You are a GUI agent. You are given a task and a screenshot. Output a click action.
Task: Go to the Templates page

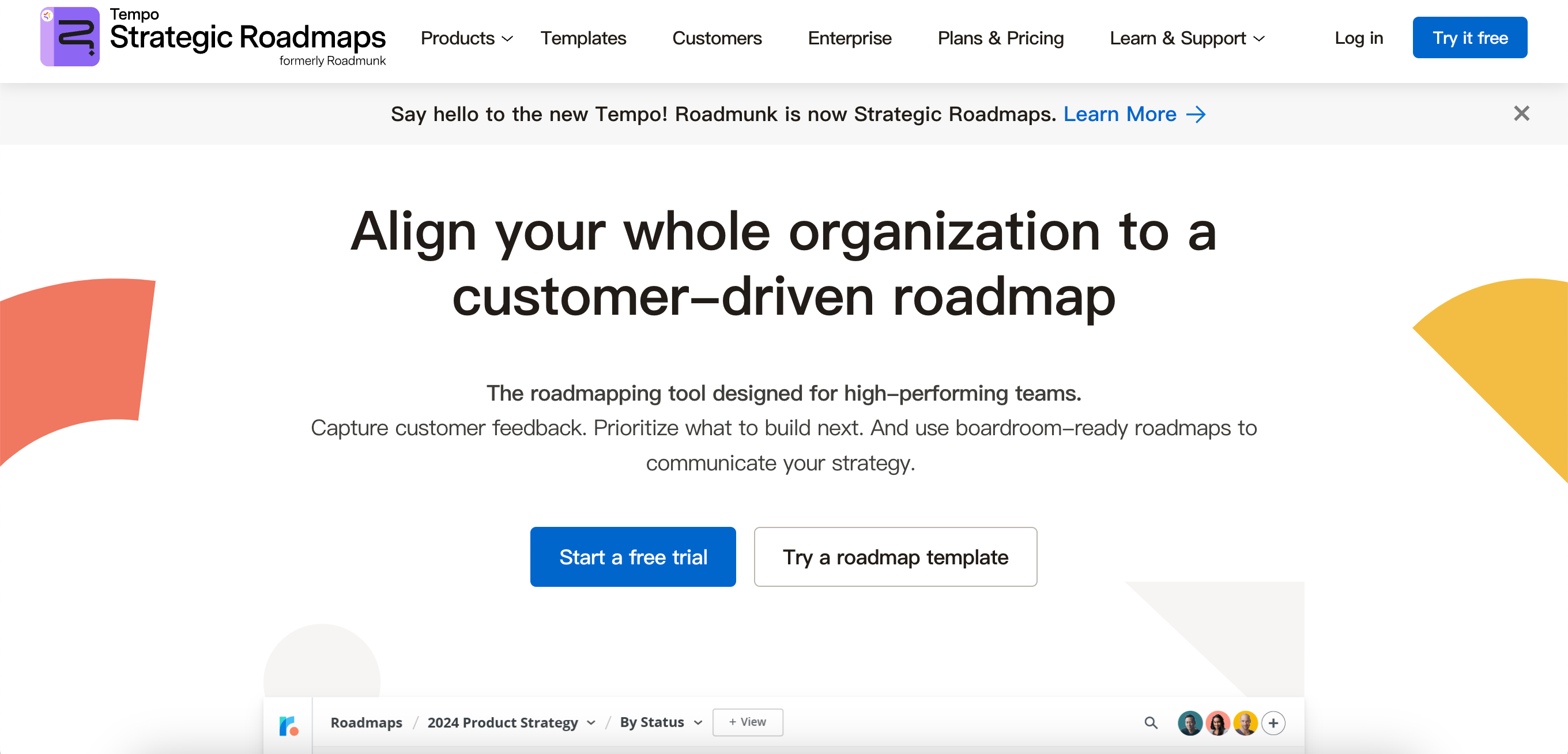583,37
